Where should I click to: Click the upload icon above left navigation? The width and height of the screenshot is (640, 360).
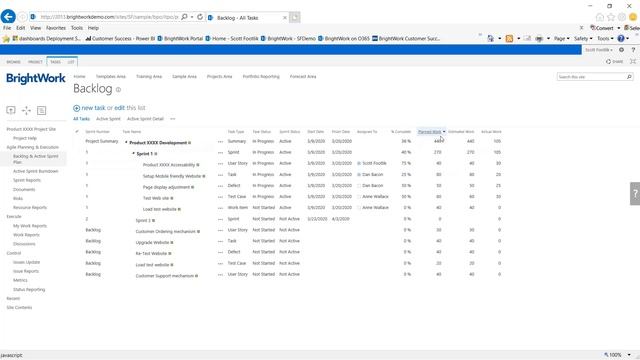tap(11, 110)
